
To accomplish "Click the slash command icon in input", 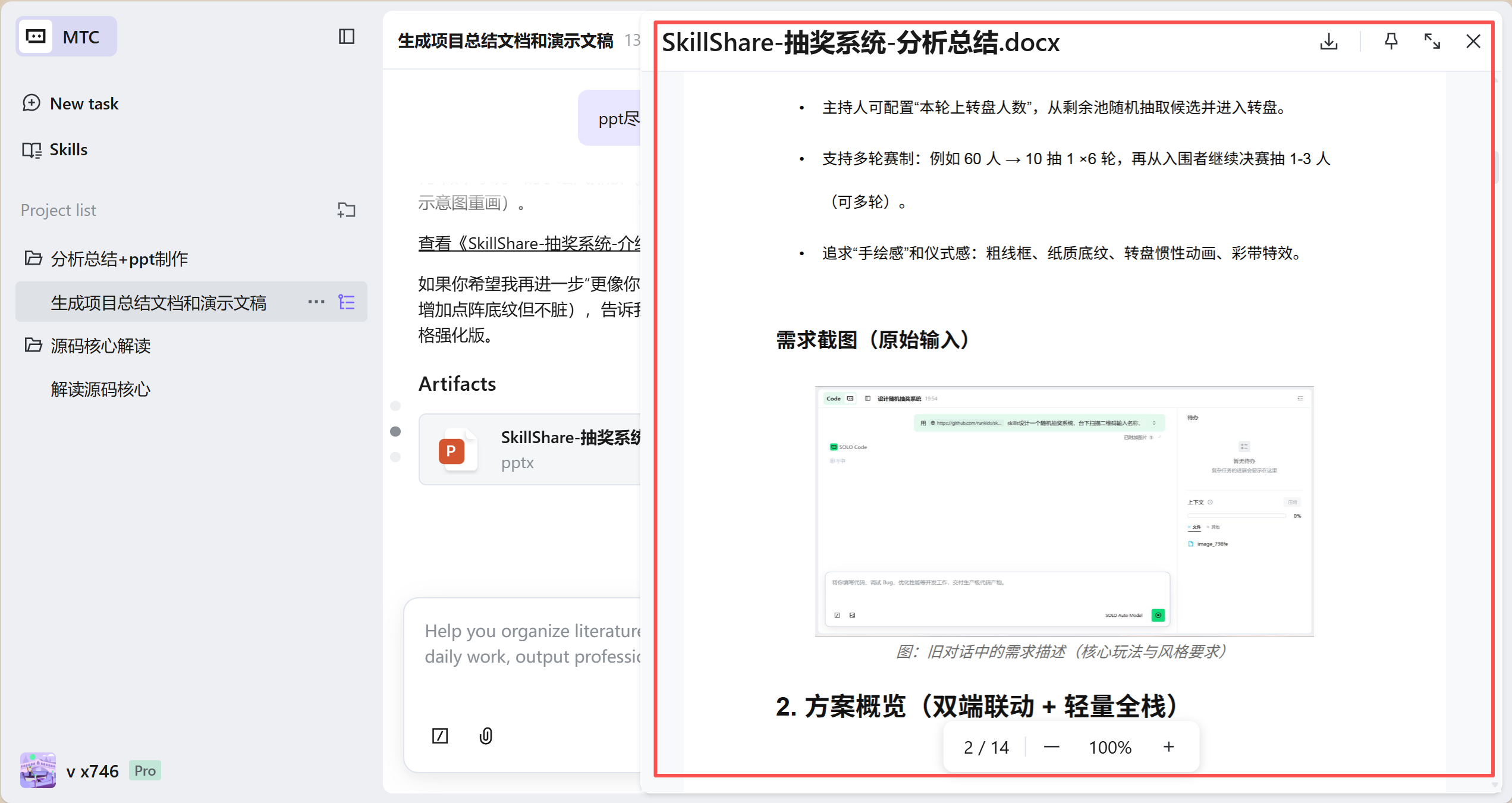I will click(x=439, y=736).
